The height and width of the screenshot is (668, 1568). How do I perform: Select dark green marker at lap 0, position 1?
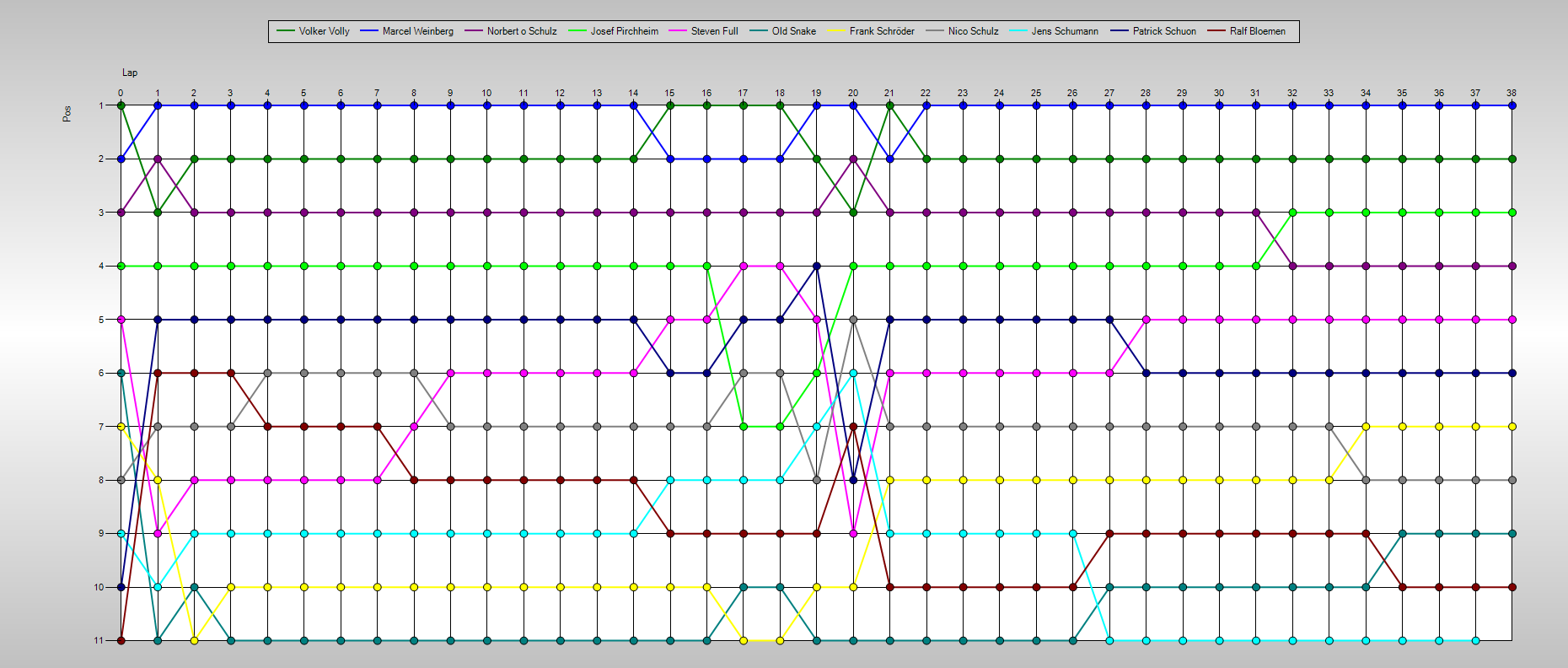(x=121, y=105)
